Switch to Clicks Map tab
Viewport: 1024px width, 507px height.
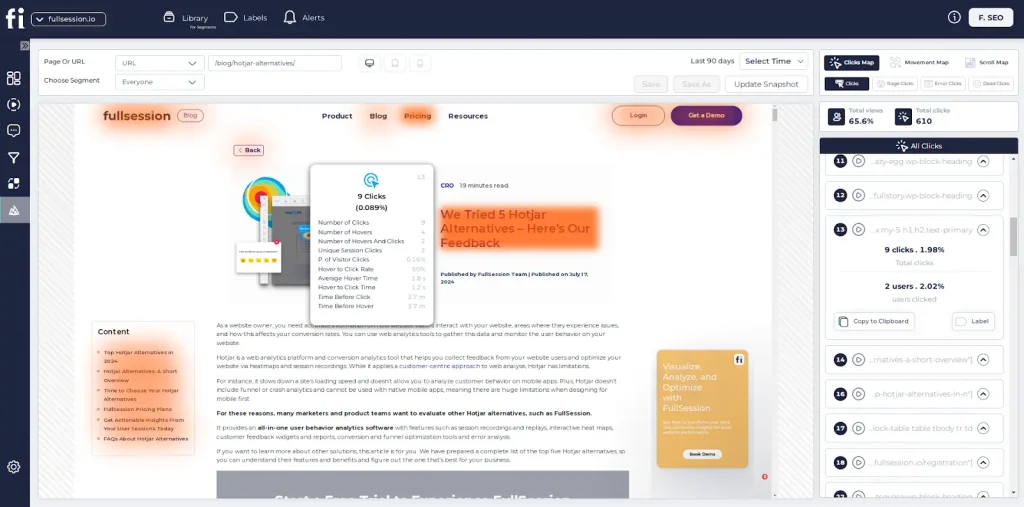[852, 63]
